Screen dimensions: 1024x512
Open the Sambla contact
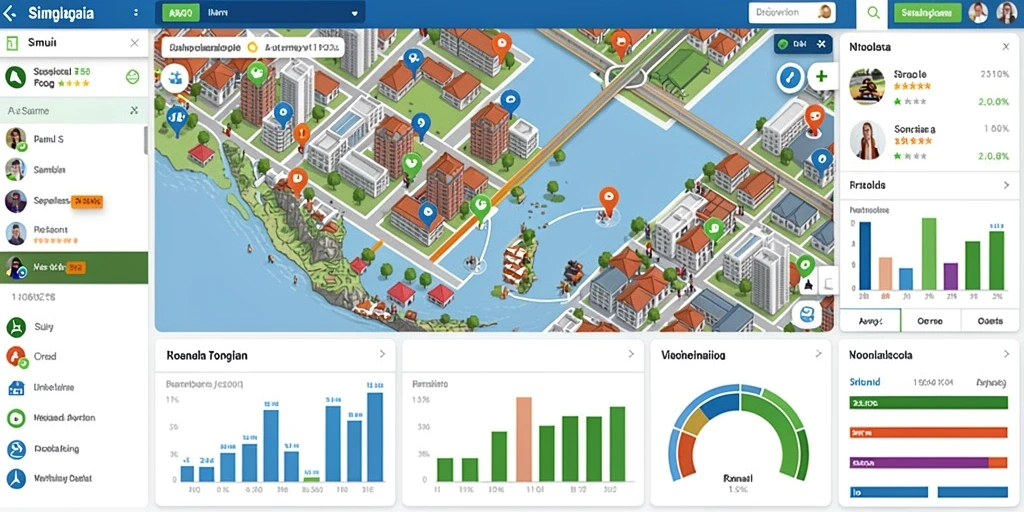(74, 170)
